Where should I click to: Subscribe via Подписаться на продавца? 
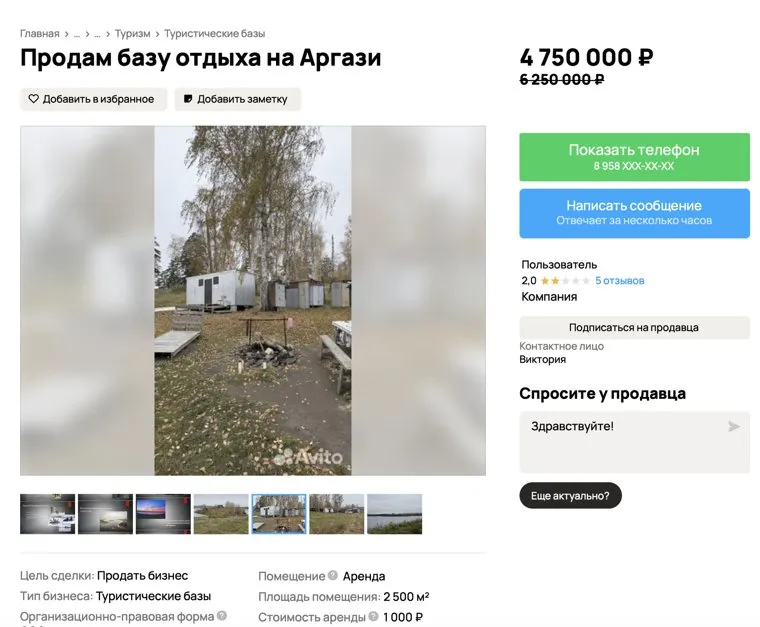[x=634, y=328]
